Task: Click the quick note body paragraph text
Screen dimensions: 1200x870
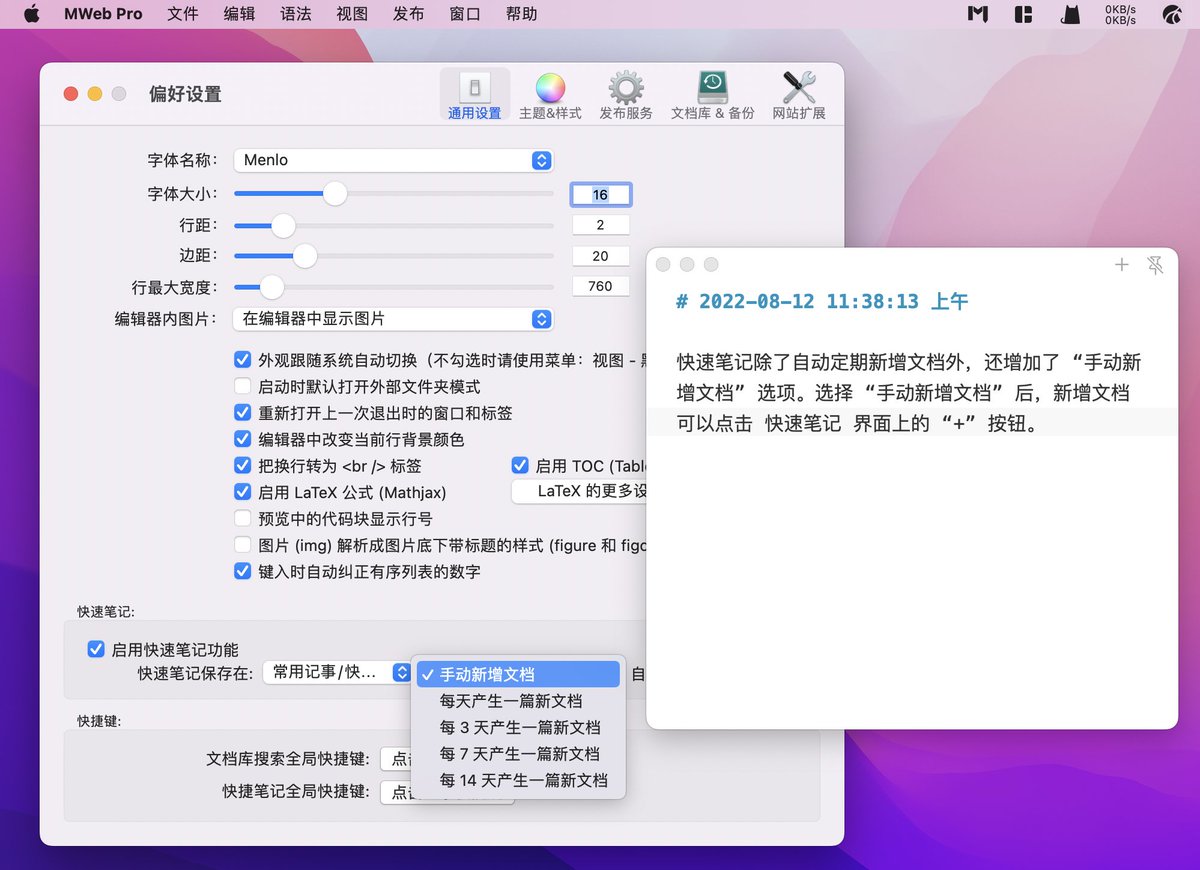Action: [909, 393]
